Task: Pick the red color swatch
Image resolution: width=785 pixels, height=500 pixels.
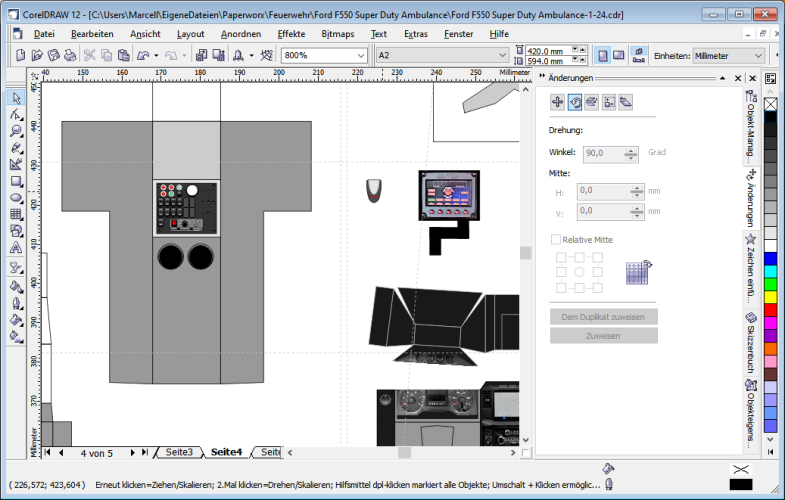Action: pyautogui.click(x=770, y=310)
